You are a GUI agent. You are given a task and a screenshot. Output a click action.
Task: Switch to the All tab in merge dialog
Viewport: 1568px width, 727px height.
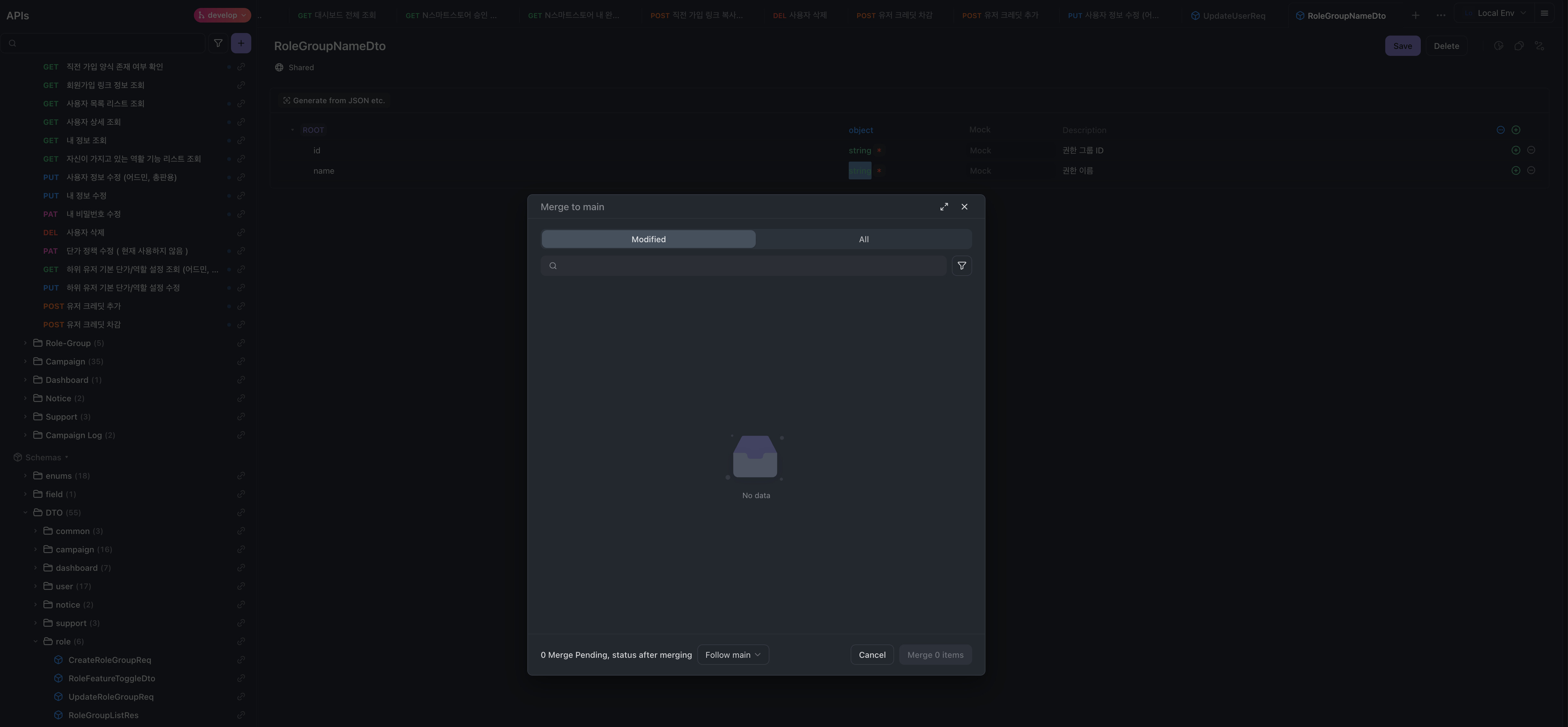(x=864, y=239)
